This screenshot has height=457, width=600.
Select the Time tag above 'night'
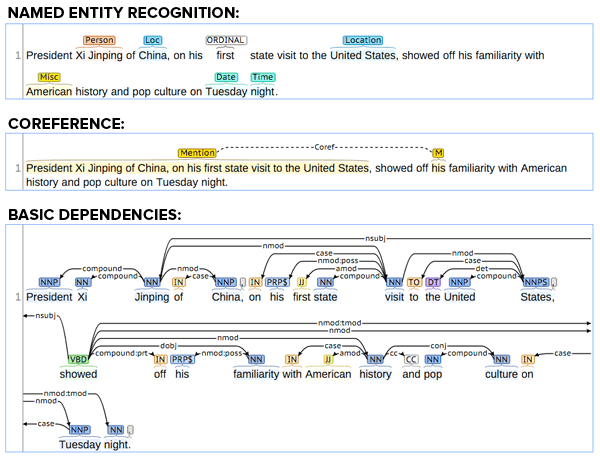263,77
